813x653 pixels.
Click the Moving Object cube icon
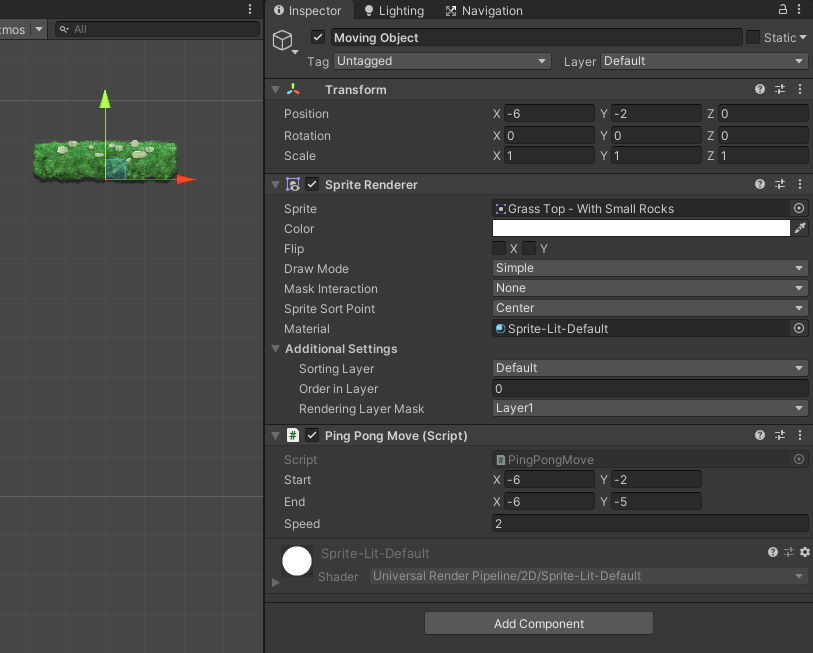[283, 40]
